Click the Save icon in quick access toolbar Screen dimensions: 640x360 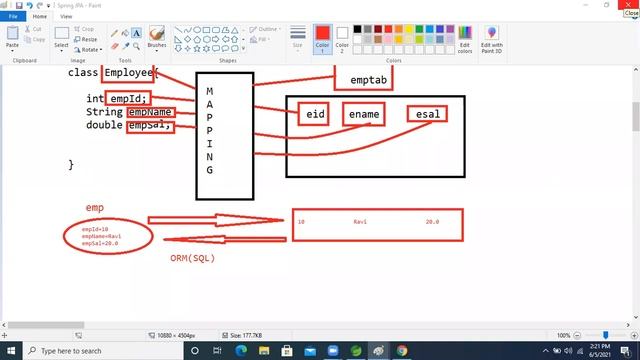19,5
